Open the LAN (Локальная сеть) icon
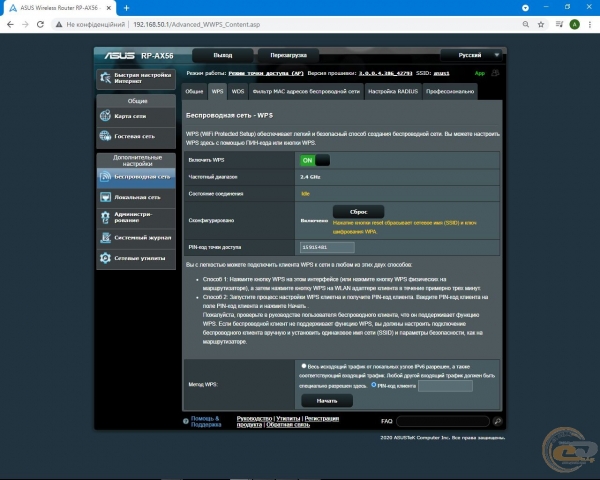 [105, 197]
